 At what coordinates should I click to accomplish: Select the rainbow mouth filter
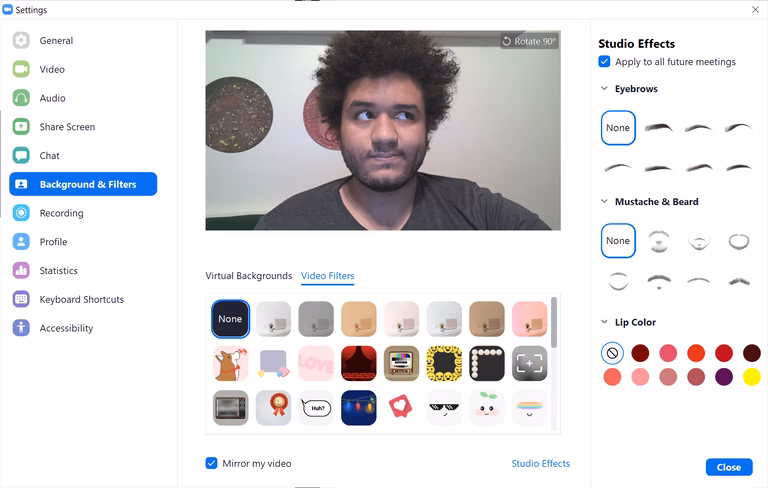click(529, 408)
